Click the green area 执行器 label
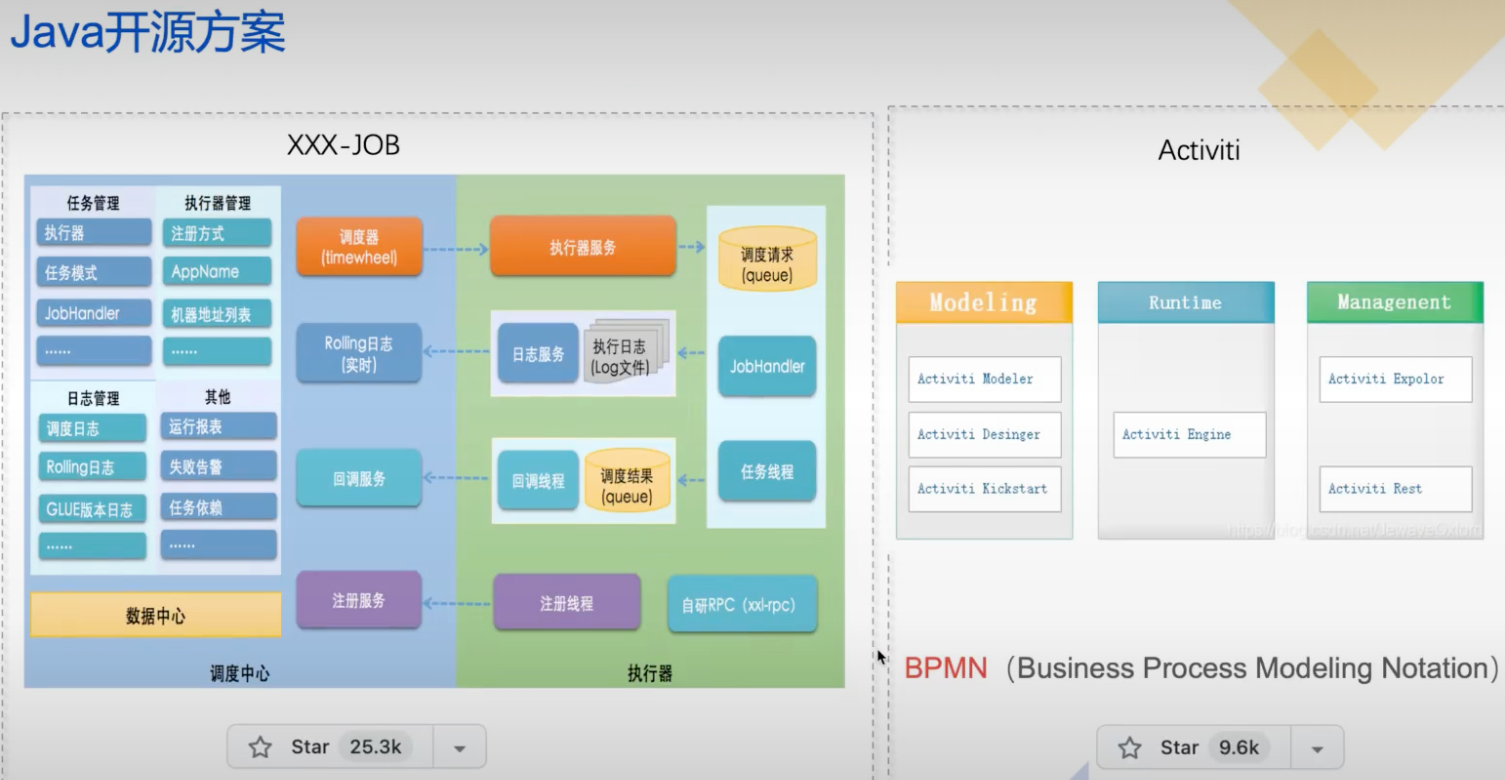This screenshot has height=780, width=1505. pos(650,673)
